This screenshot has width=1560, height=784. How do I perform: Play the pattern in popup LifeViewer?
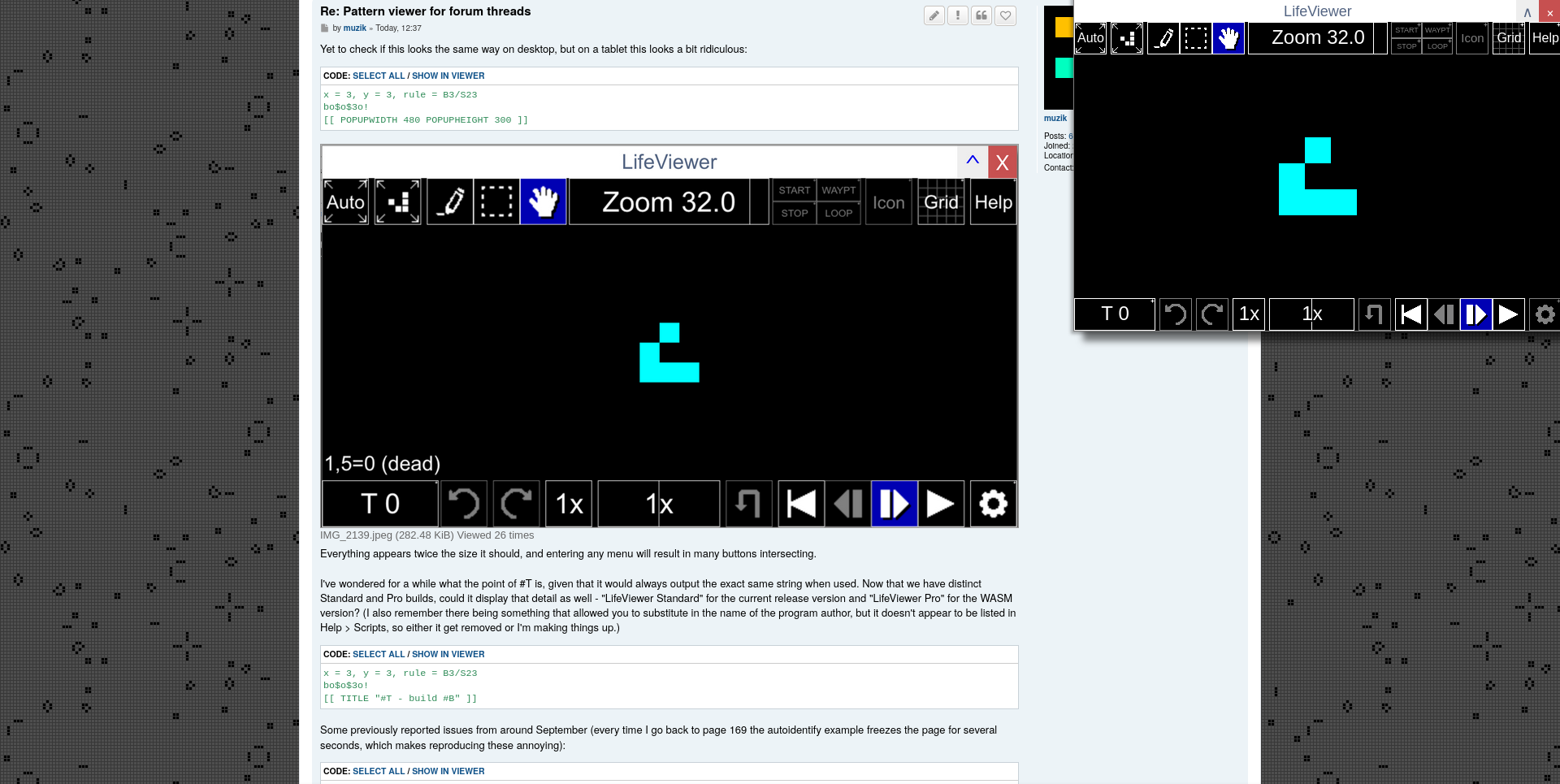[x=1508, y=314]
